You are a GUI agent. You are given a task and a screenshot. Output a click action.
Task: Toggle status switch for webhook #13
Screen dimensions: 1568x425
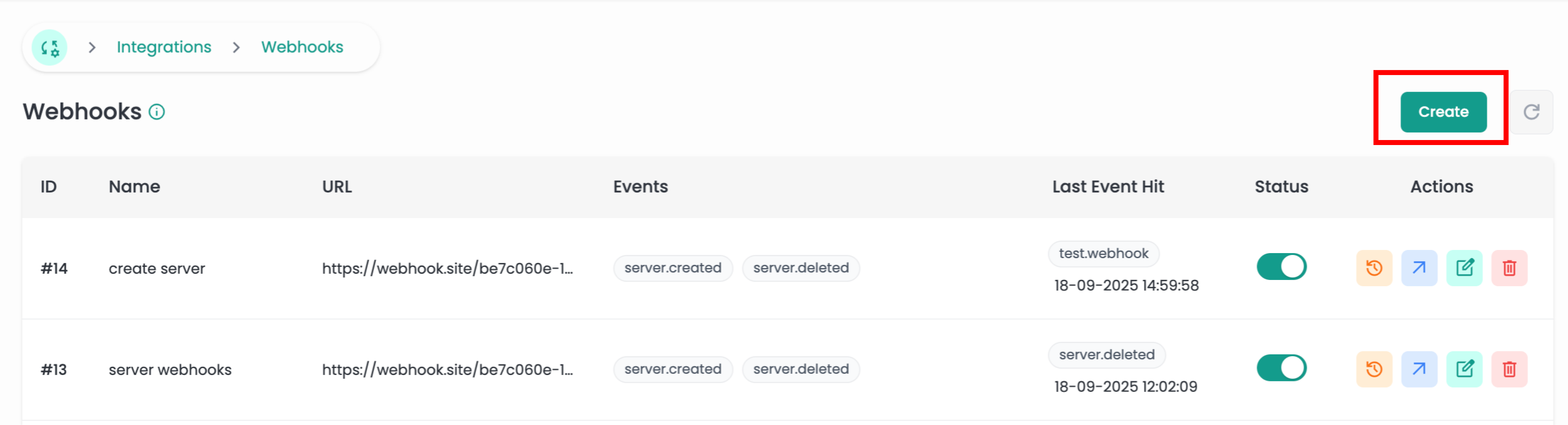[1281, 368]
